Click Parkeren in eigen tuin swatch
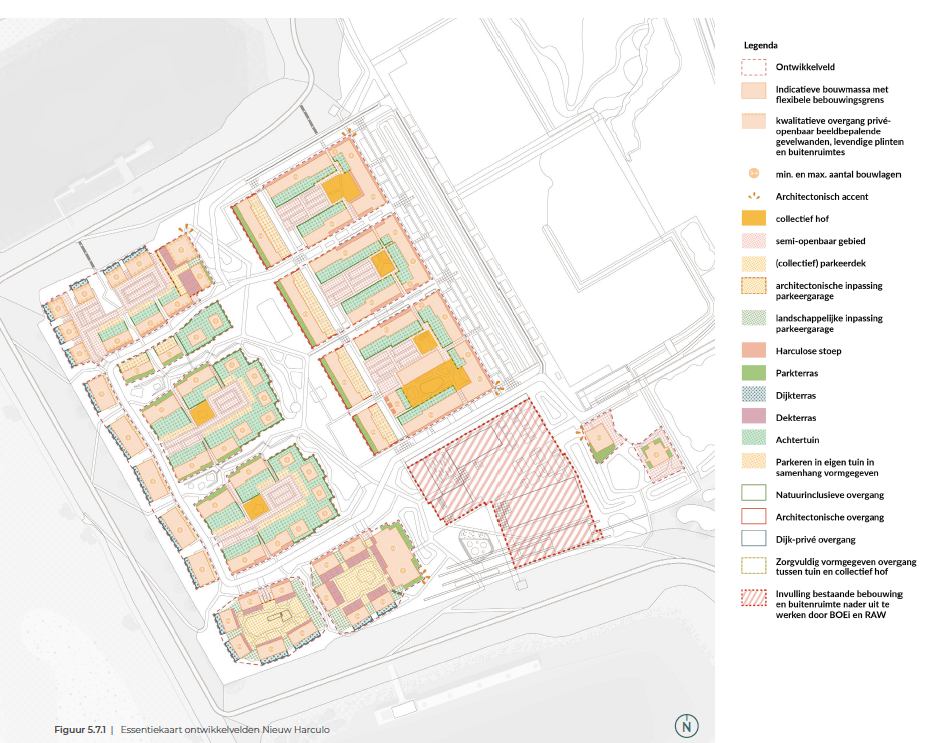This screenshot has width=936, height=743. click(753, 461)
